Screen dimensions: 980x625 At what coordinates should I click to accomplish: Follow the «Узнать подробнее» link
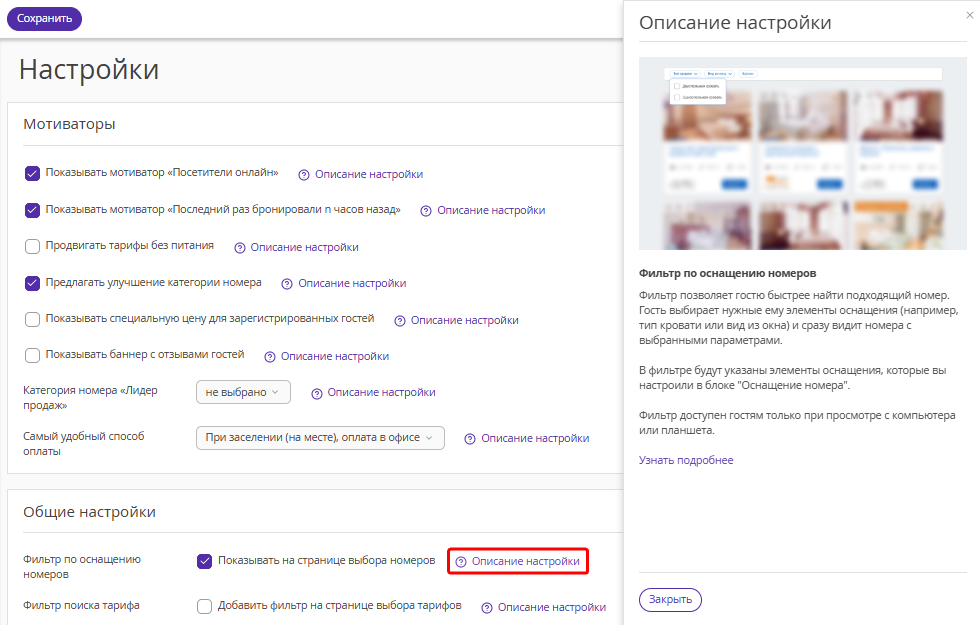click(686, 460)
